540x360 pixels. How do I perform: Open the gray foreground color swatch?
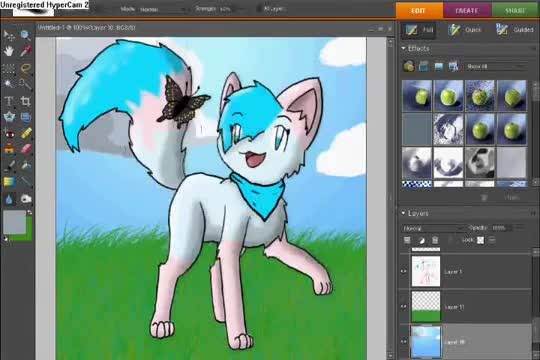click(x=14, y=222)
